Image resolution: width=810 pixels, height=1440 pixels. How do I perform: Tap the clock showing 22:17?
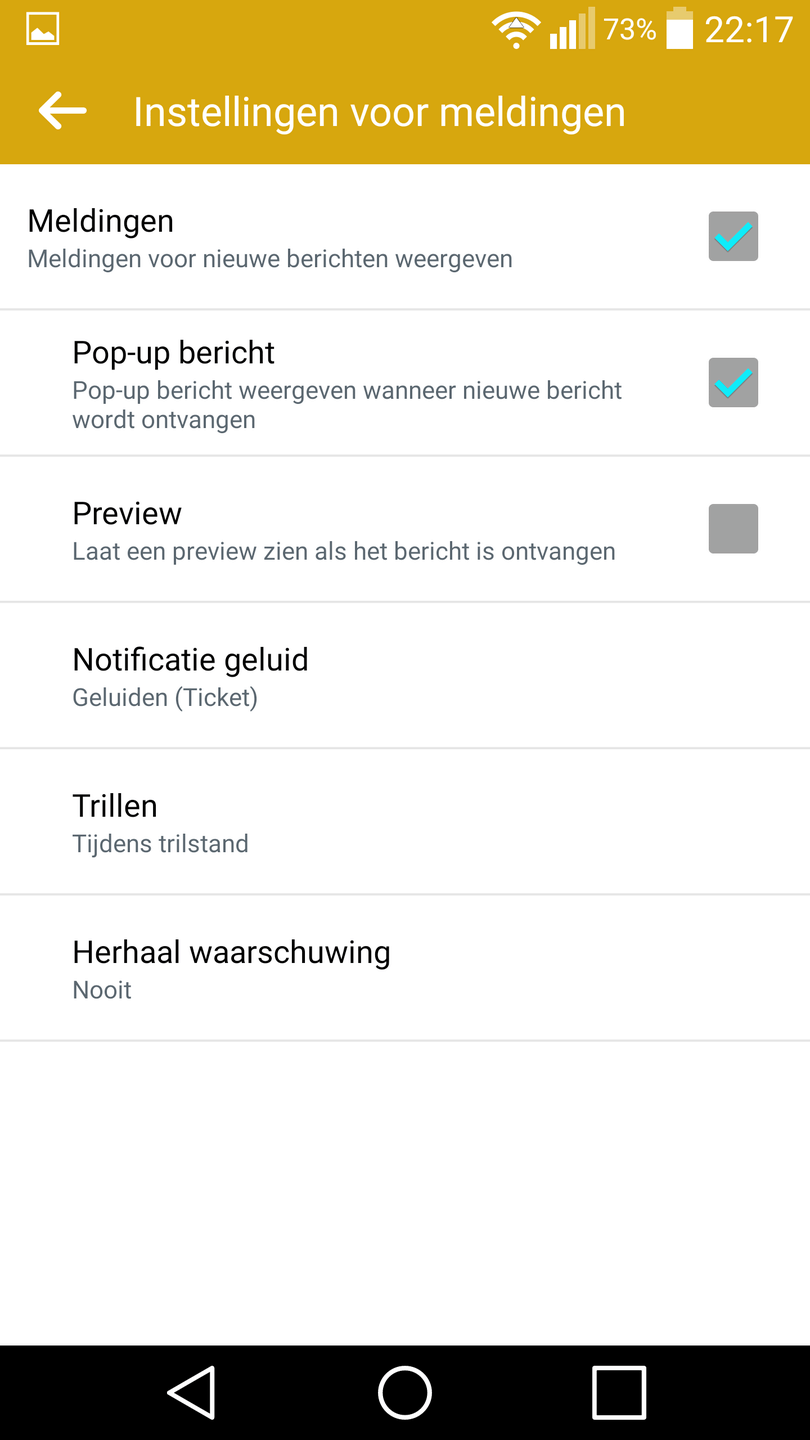pos(748,30)
